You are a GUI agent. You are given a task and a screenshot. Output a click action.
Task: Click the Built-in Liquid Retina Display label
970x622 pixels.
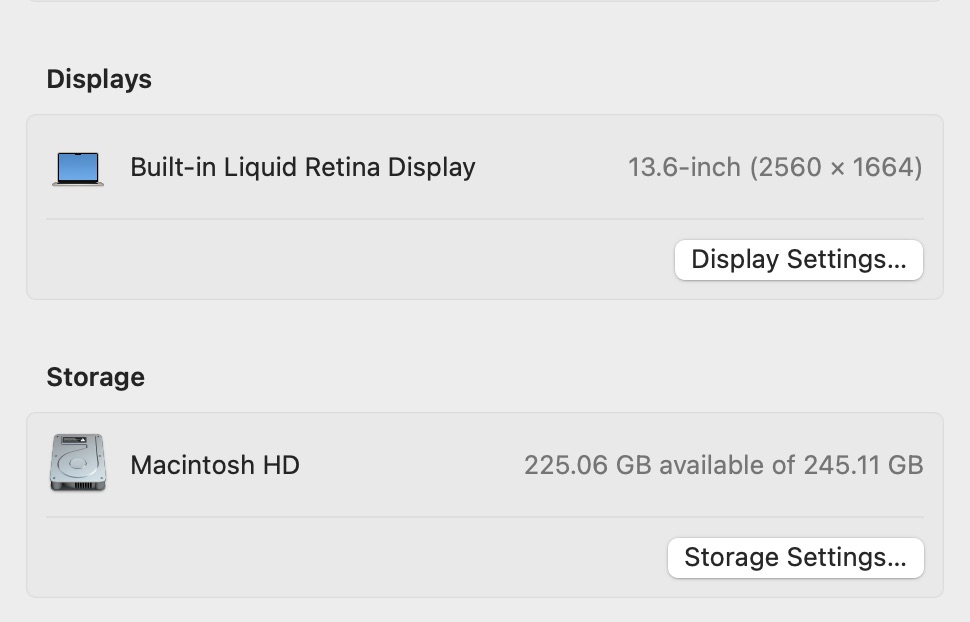pos(301,167)
